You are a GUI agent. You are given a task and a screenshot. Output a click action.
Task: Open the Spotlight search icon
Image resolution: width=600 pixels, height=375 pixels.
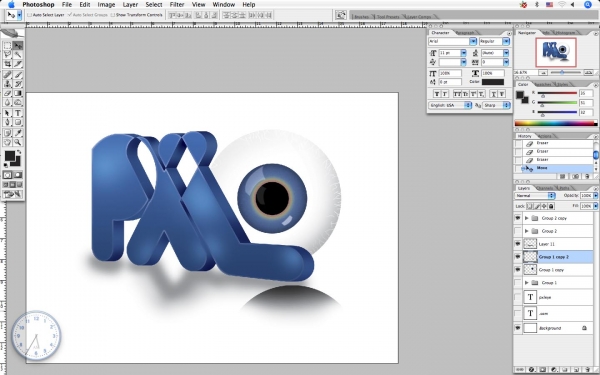coord(588,5)
